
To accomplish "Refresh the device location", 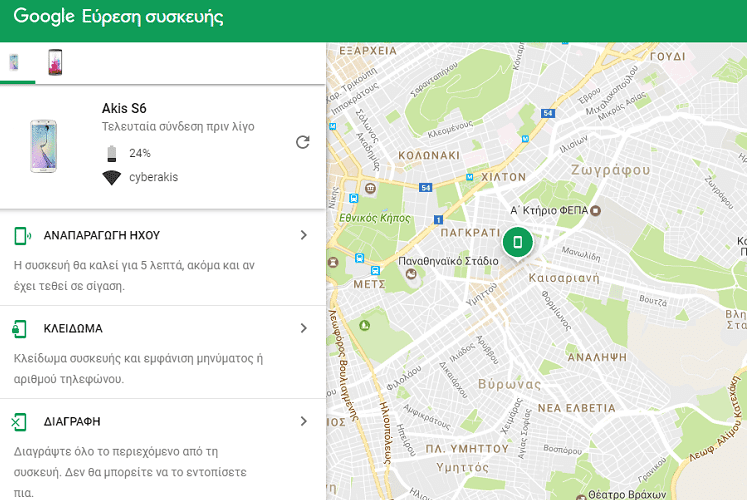I will coord(303,142).
